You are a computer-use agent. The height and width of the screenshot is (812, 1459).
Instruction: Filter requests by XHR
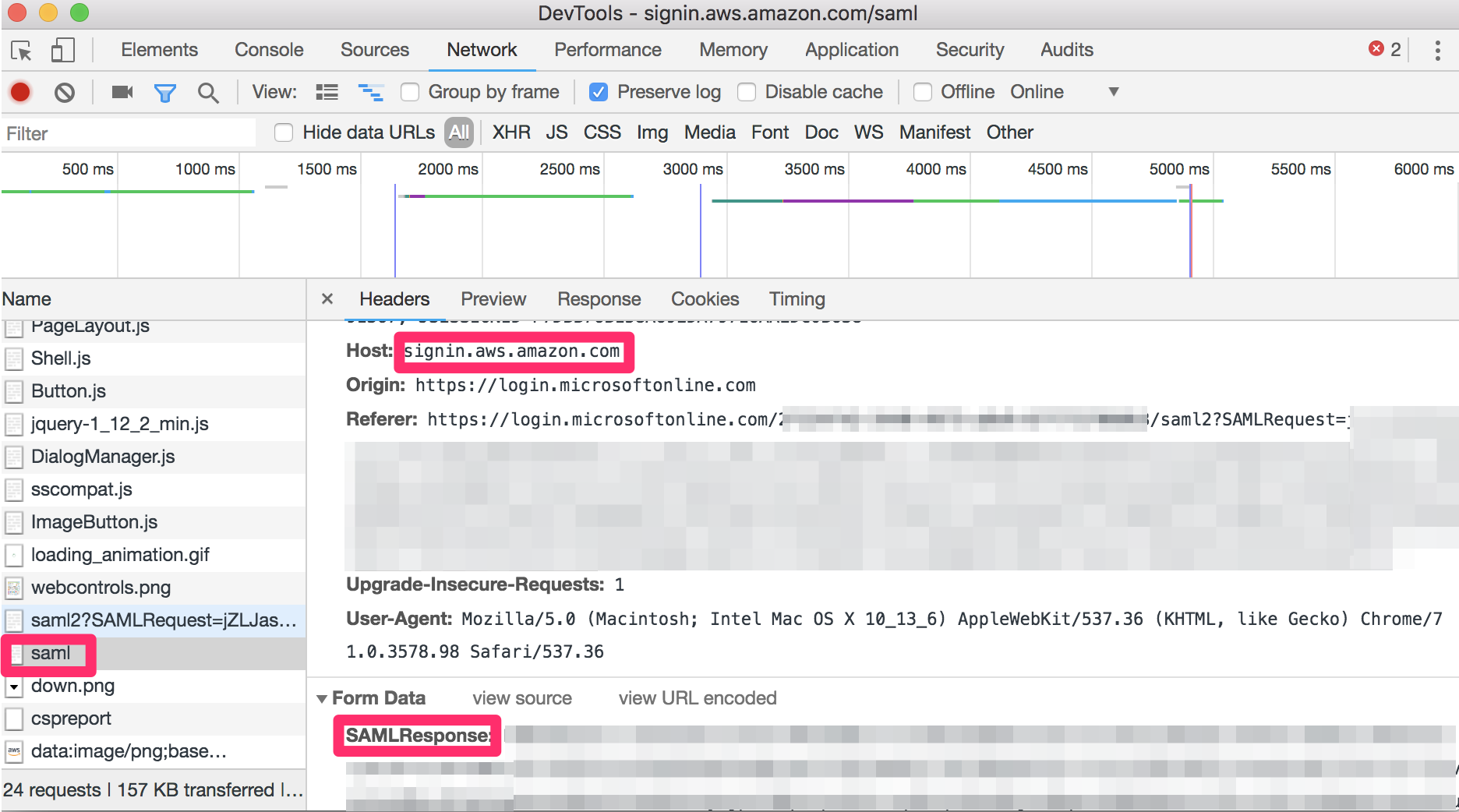pos(511,132)
